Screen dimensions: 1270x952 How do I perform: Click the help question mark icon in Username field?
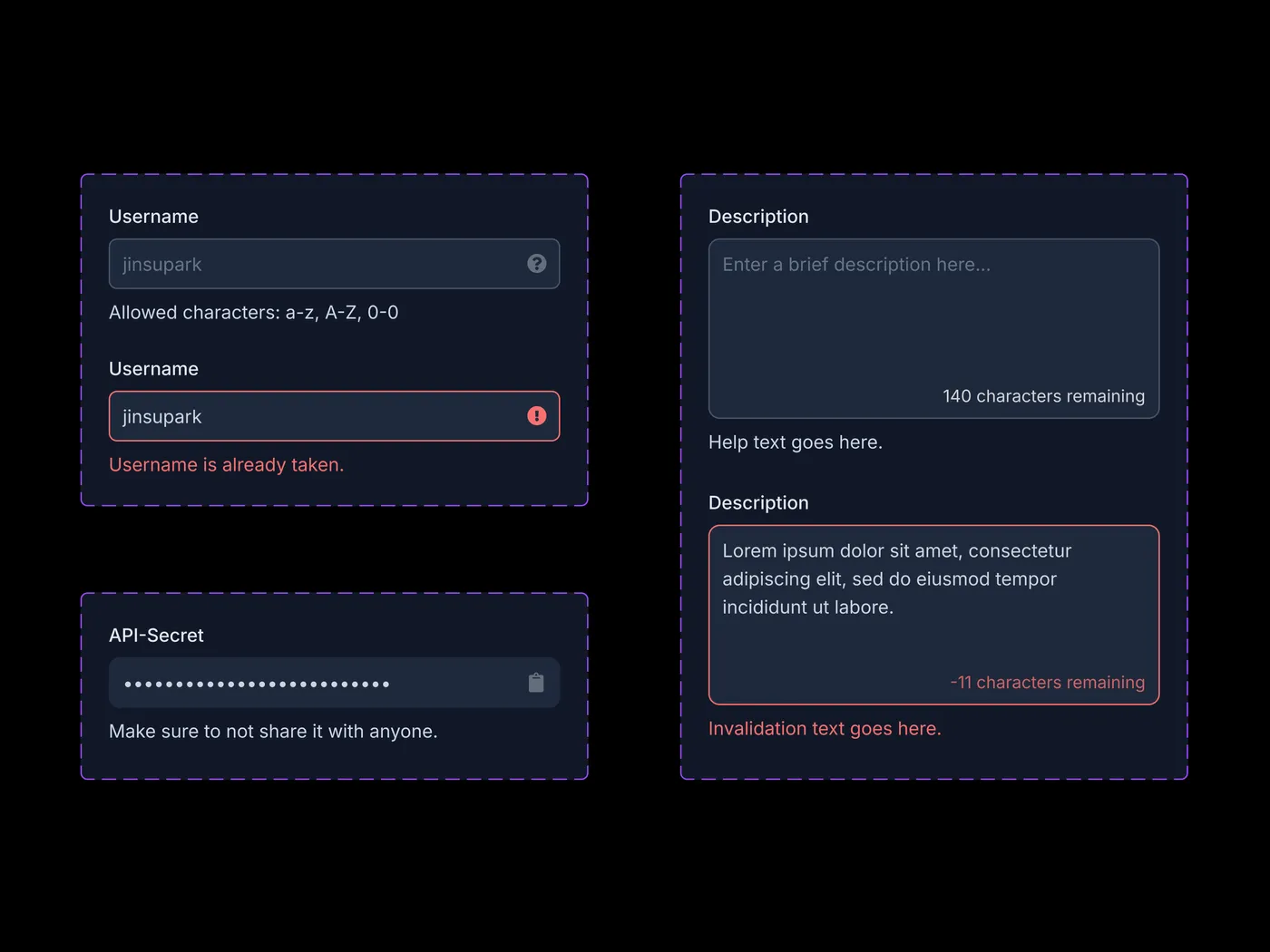coord(536,264)
